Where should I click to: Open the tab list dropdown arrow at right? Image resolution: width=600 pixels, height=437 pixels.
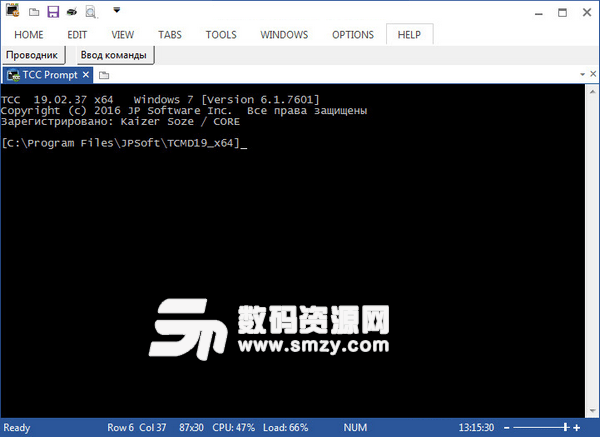[x=582, y=74]
